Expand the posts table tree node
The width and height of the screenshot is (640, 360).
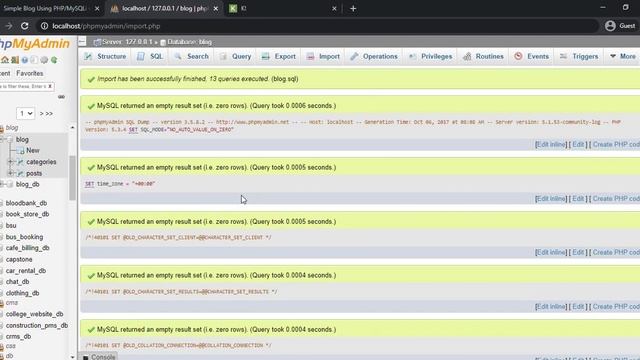point(11,173)
